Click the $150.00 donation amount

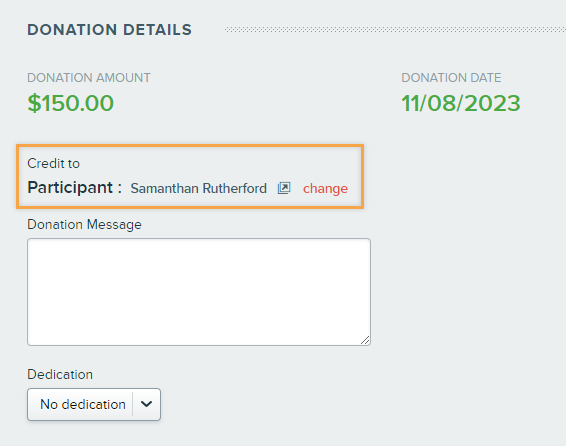[x=71, y=103]
